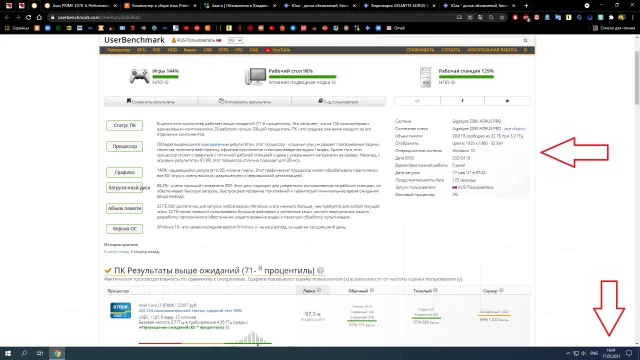Screen dimensions: 640x360
Task: Open the YouTube link in nav bar
Action: click(278, 50)
